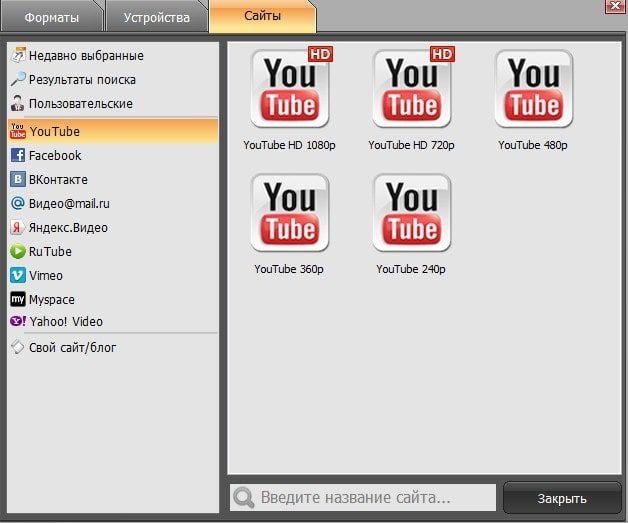Click the search results magnifier icon
Viewport: 628px width, 523px height.
click(18, 79)
